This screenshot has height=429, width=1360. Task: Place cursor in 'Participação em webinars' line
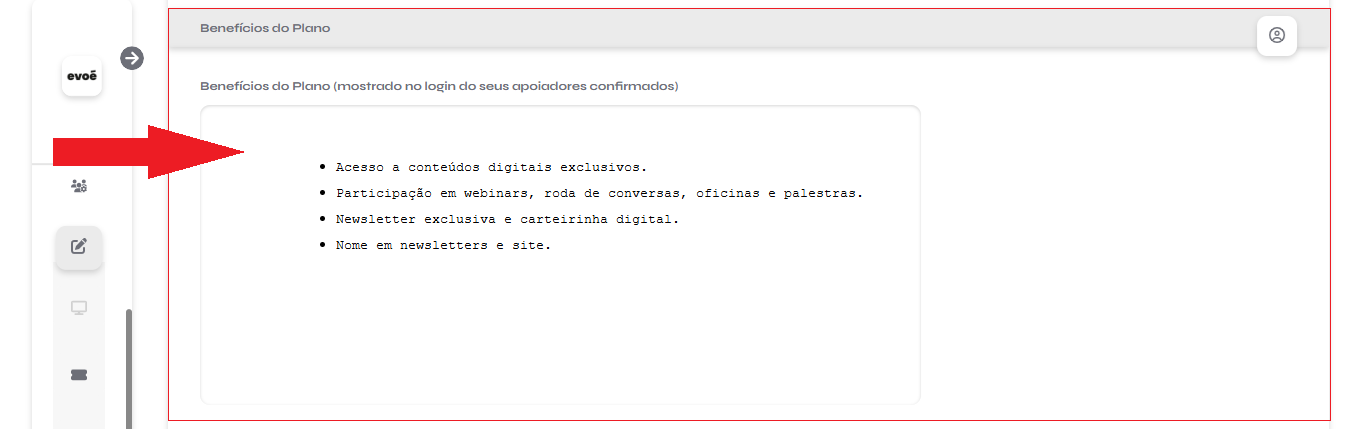tap(599, 193)
